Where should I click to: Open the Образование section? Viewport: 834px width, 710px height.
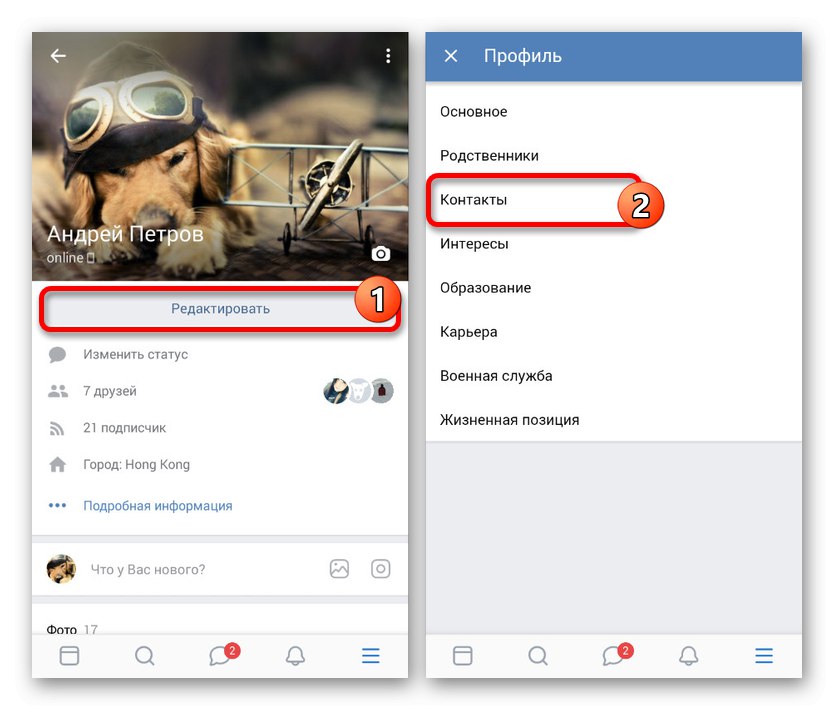(613, 288)
